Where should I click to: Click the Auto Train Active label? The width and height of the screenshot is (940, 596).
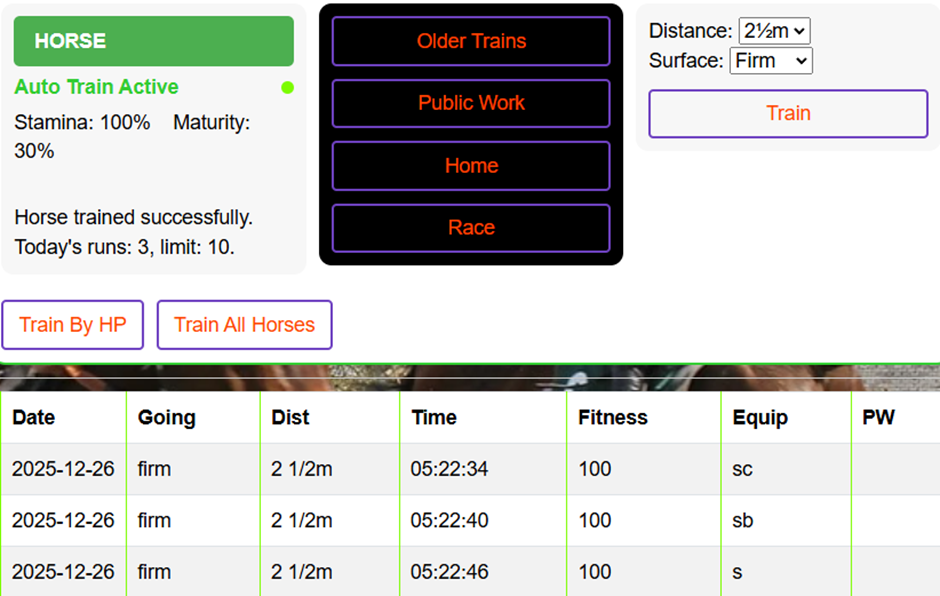tap(96, 88)
